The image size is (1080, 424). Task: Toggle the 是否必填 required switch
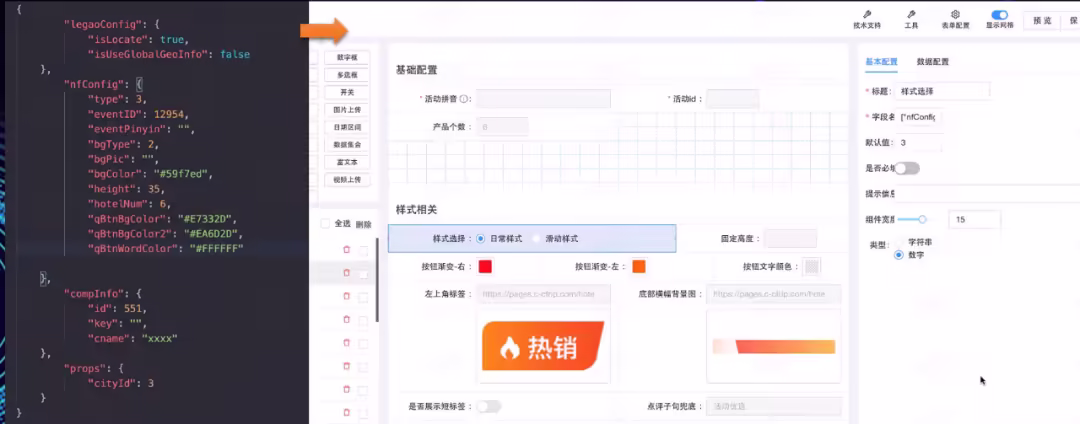[907, 168]
